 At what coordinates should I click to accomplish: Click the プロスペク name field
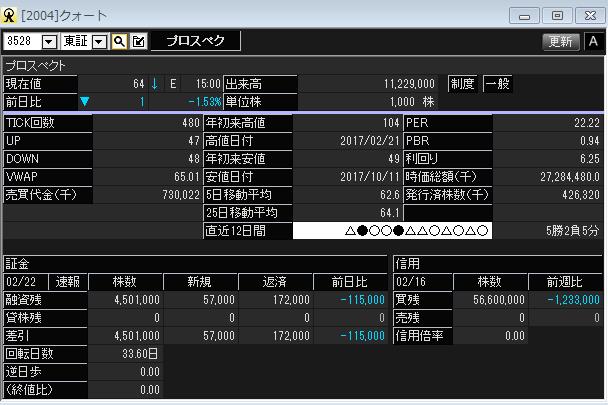coord(195,41)
